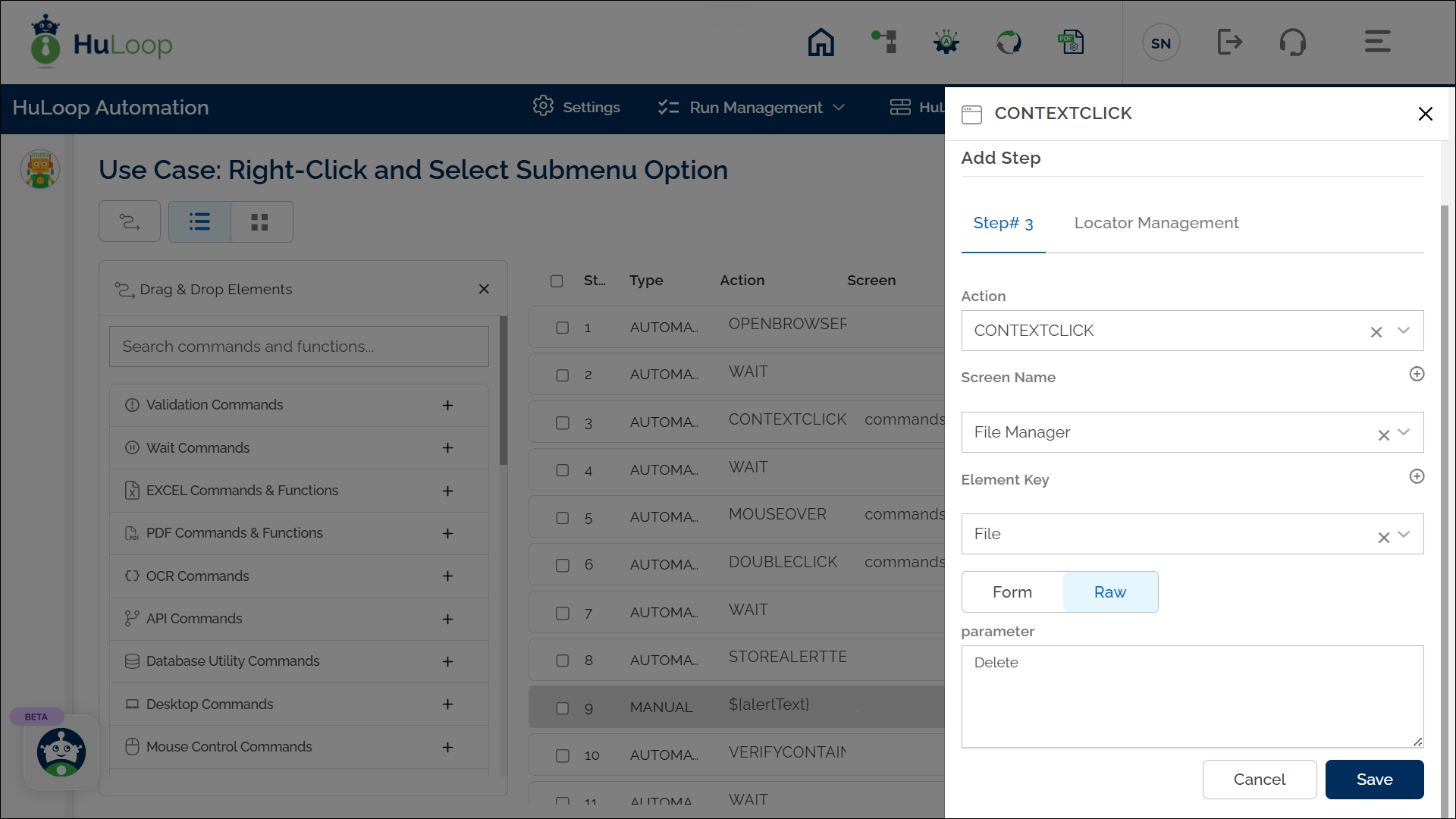This screenshot has height=819, width=1456.
Task: Switch to the Locator Management tab
Action: click(1156, 223)
